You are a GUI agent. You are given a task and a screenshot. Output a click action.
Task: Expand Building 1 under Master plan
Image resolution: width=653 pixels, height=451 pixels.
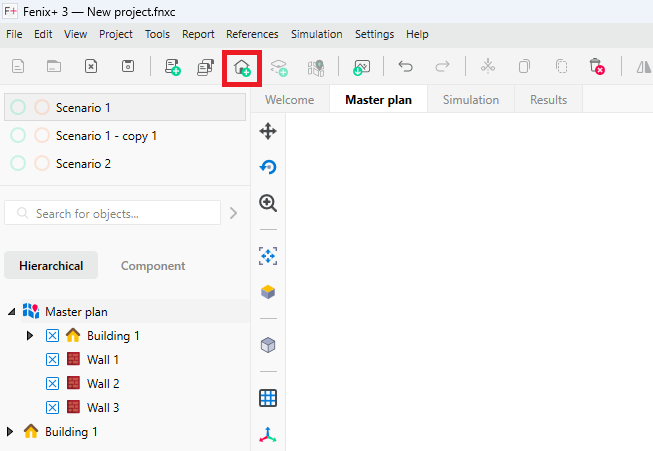(30, 336)
